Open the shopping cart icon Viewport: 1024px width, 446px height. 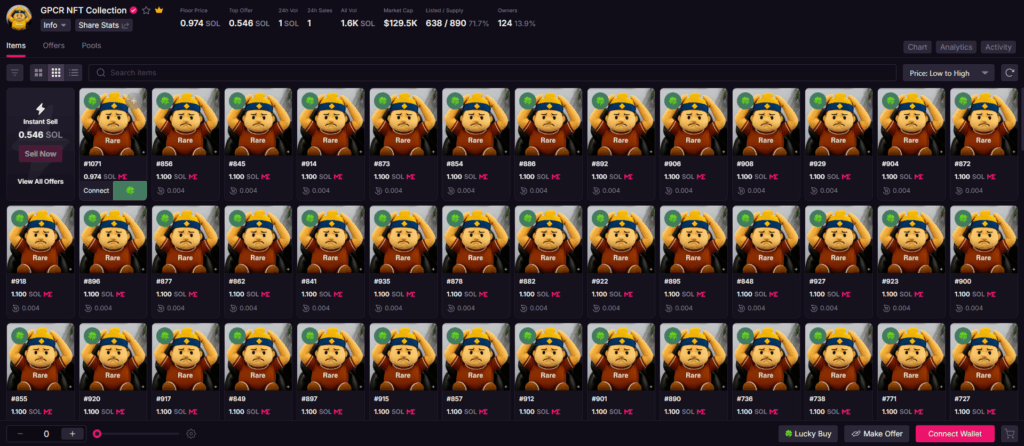[1009, 433]
